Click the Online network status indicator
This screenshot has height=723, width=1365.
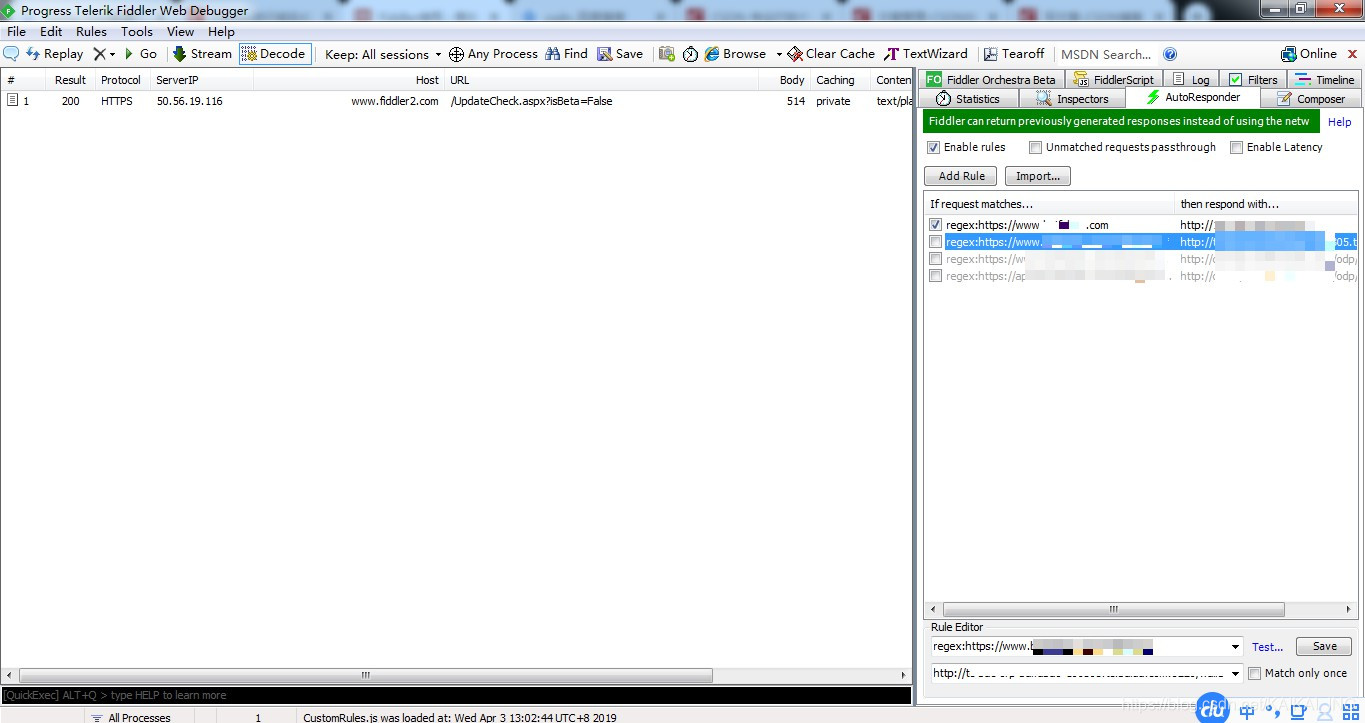click(1309, 54)
